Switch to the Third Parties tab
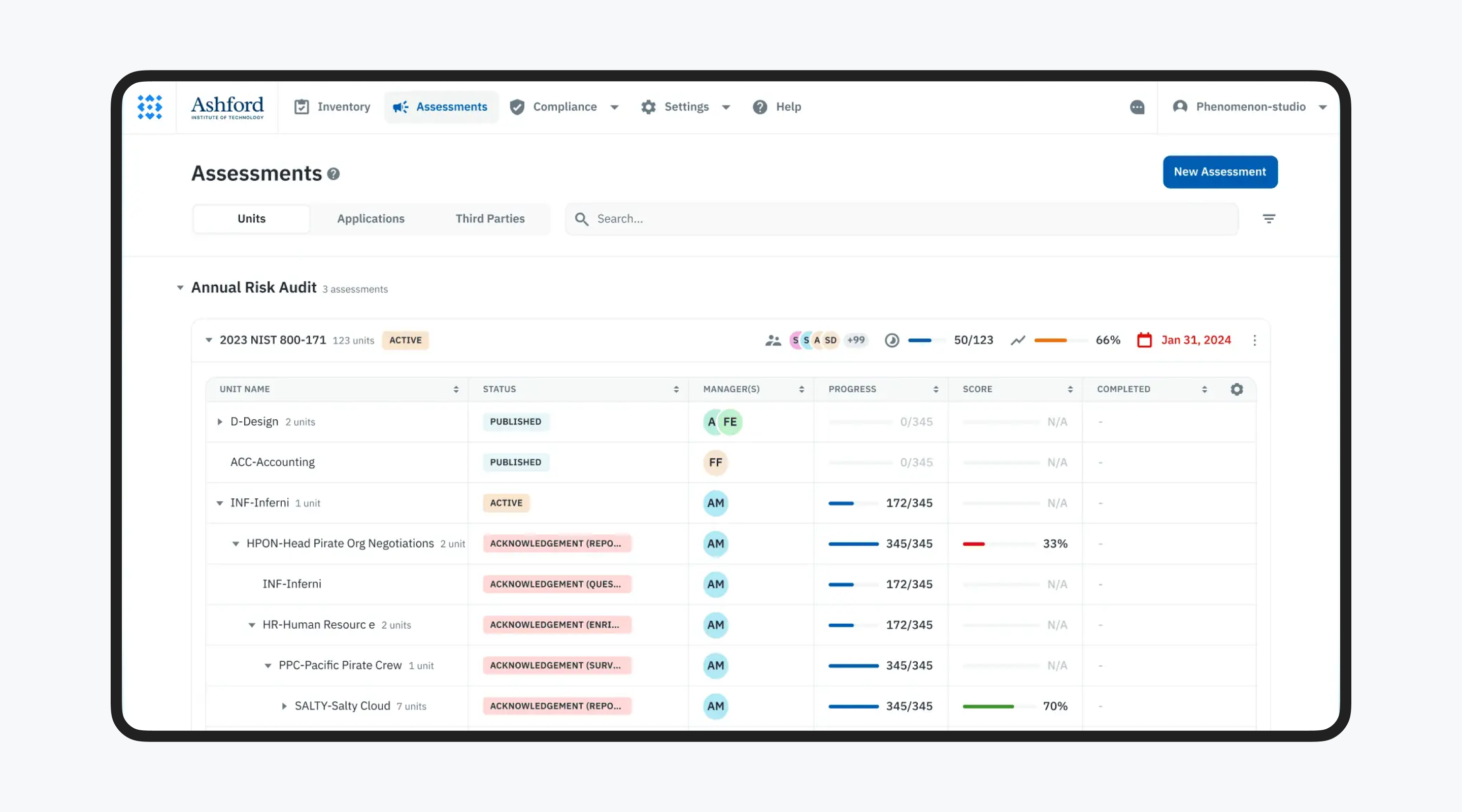1462x812 pixels. [490, 218]
